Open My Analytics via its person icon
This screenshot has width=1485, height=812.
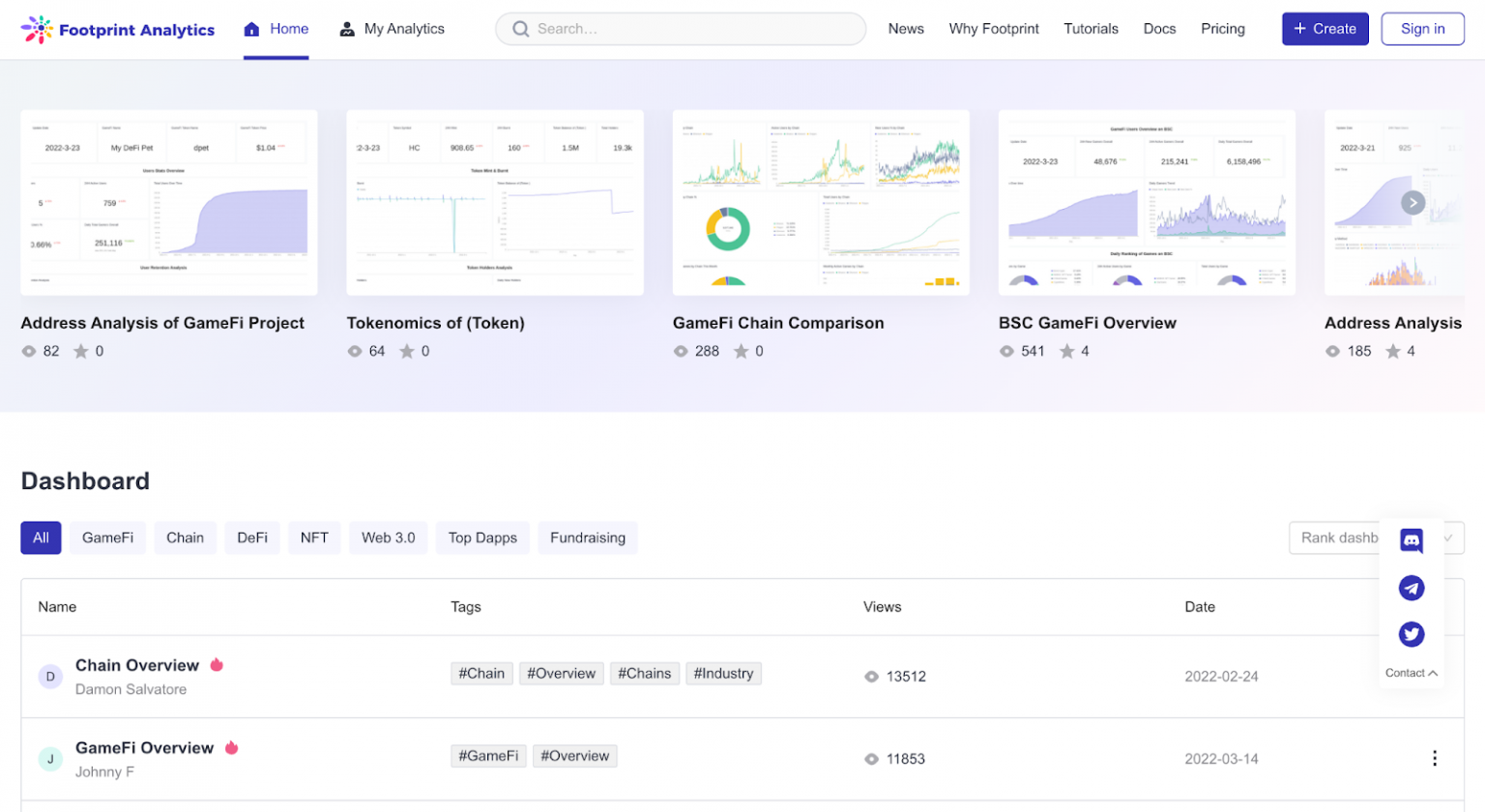coord(346,28)
